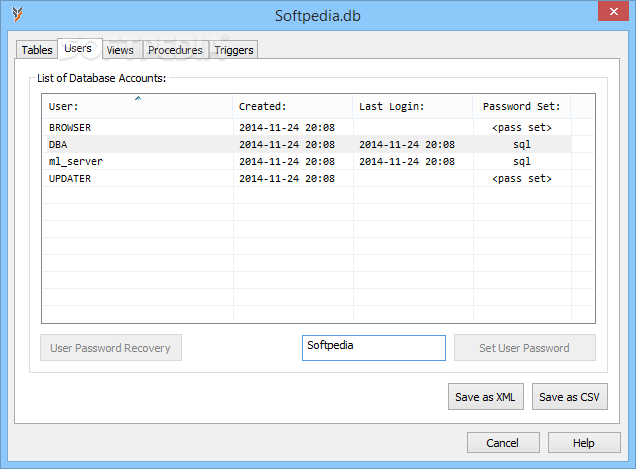Sort by the User: column header
The width and height of the screenshot is (636, 469).
pos(138,106)
